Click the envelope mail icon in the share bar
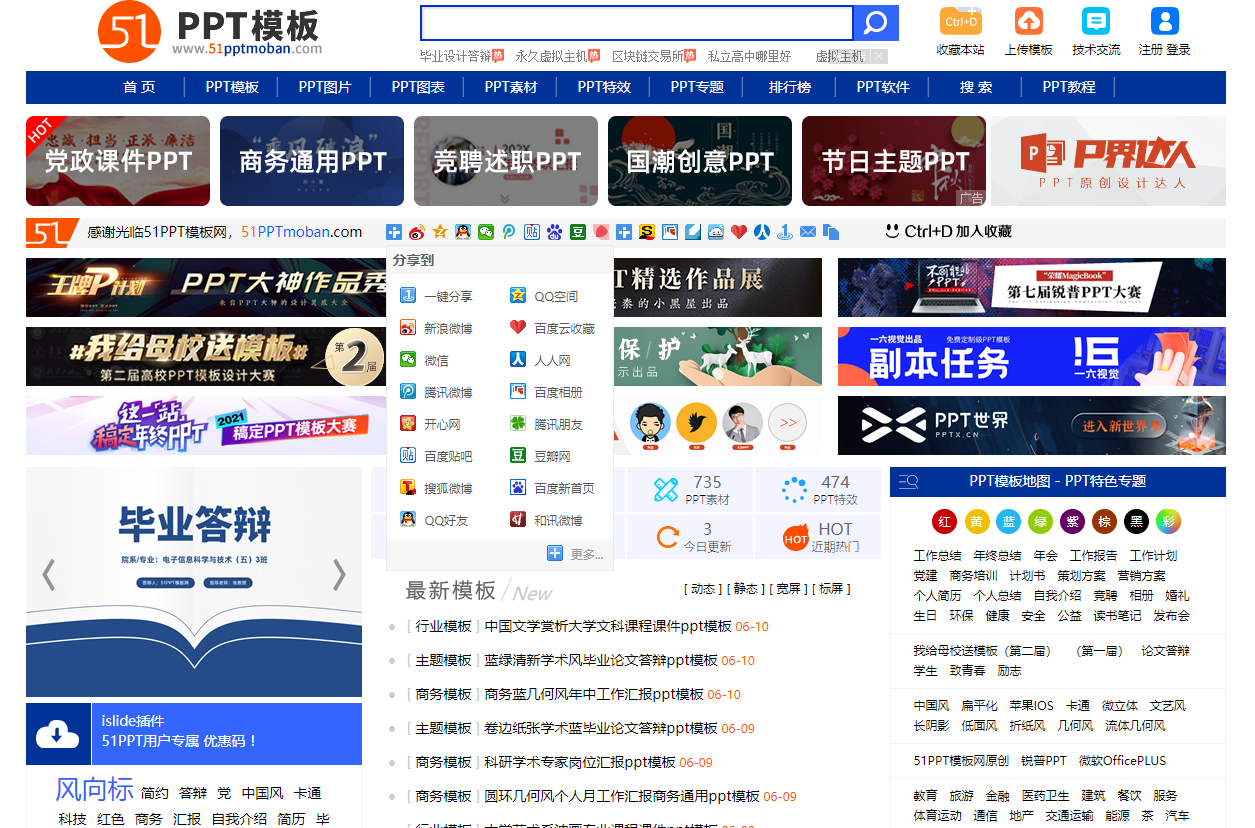The height and width of the screenshot is (828, 1255). point(808,232)
